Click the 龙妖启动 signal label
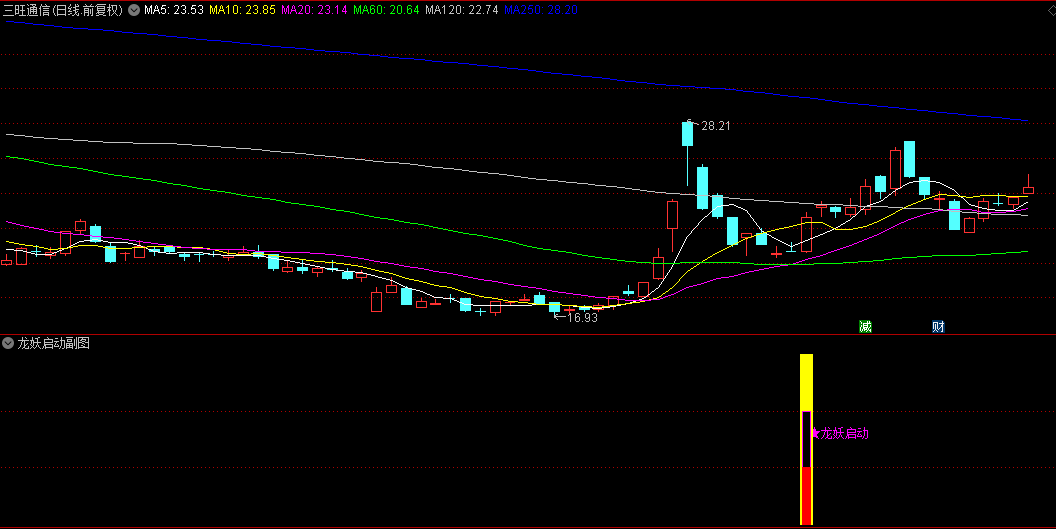Screen dimensions: 1056x529 pos(840,433)
